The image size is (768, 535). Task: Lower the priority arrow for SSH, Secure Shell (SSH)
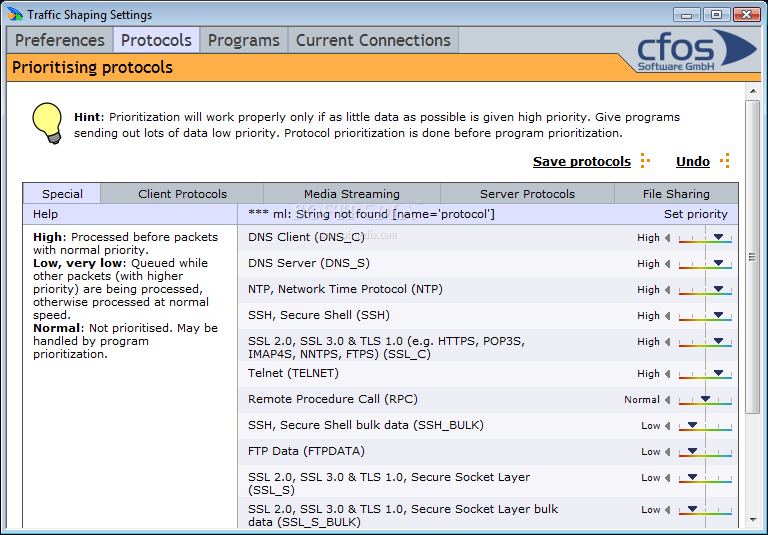click(668, 316)
